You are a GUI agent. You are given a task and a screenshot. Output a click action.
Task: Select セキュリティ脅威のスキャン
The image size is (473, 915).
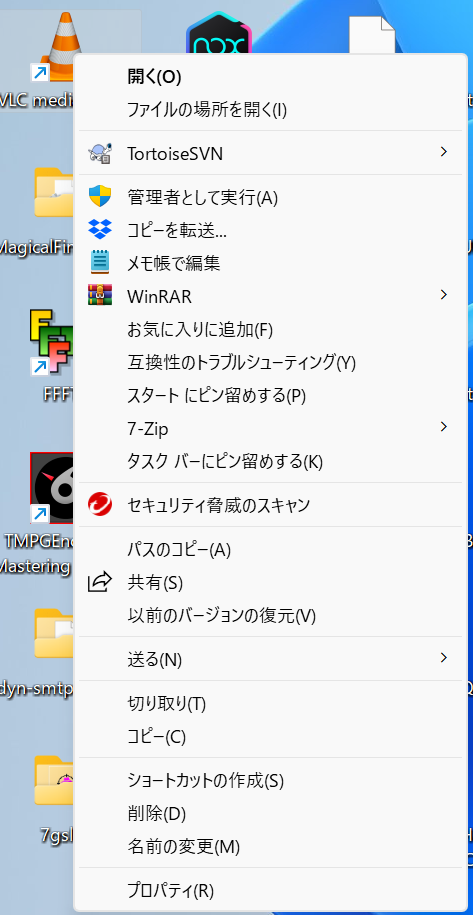coord(273,505)
